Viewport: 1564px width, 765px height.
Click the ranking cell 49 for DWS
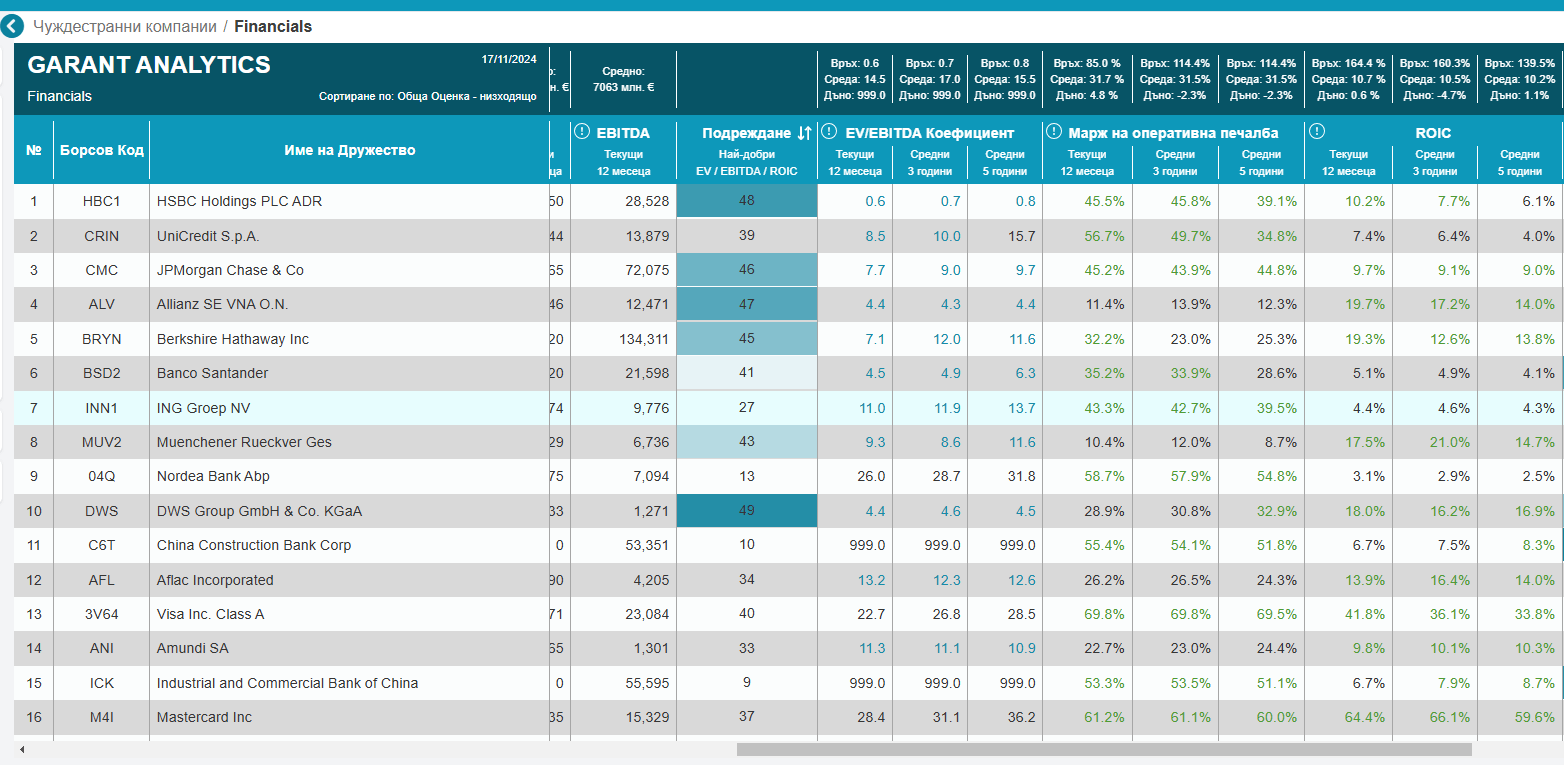click(747, 511)
